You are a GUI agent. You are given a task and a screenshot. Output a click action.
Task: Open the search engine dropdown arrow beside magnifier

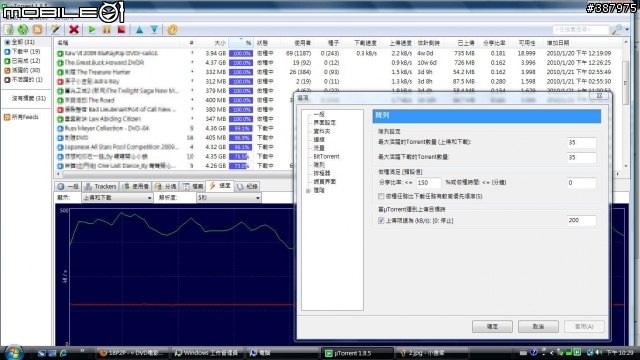pyautogui.click(x=627, y=29)
